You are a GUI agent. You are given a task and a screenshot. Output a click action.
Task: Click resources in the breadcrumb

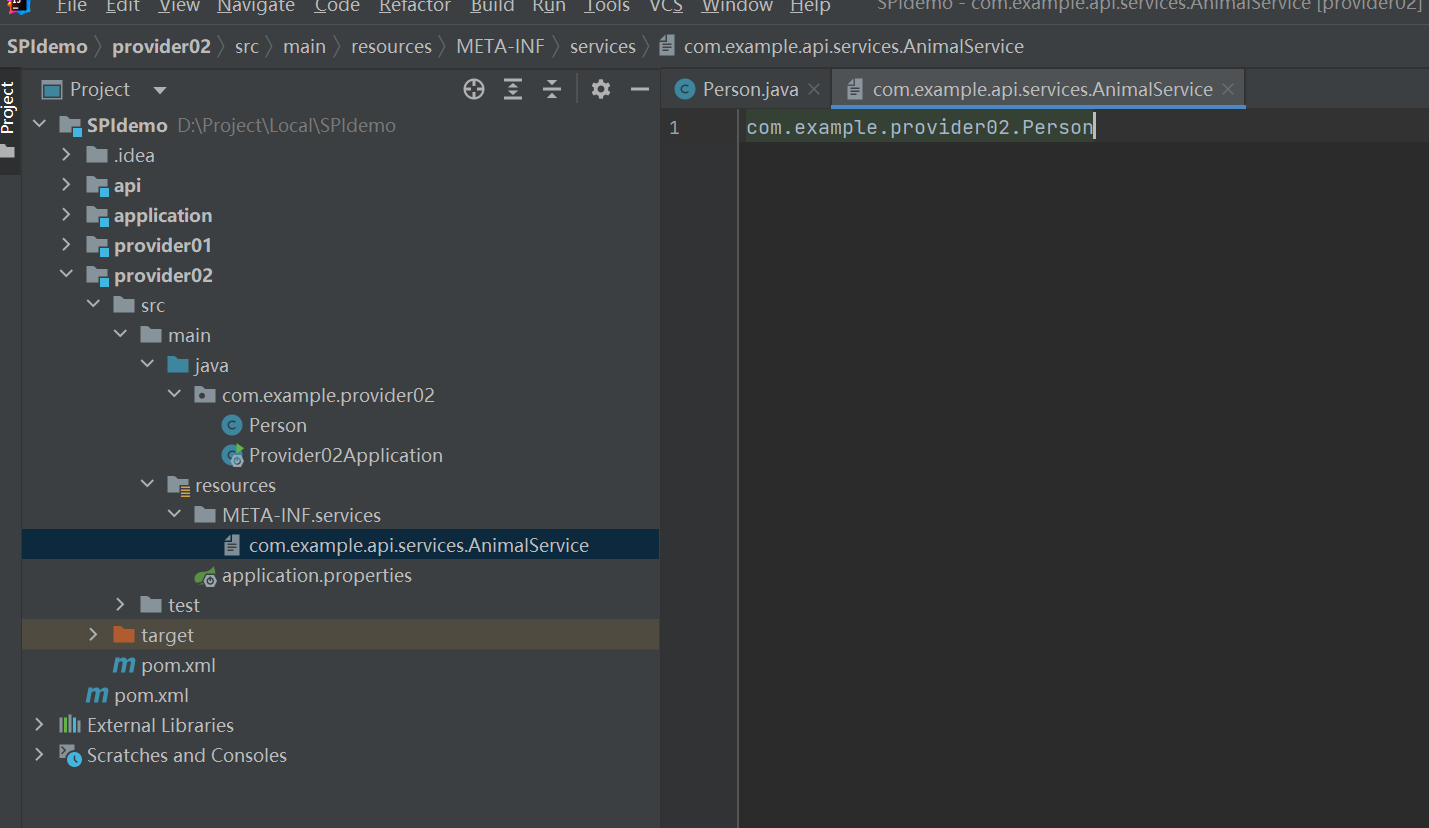[391, 46]
